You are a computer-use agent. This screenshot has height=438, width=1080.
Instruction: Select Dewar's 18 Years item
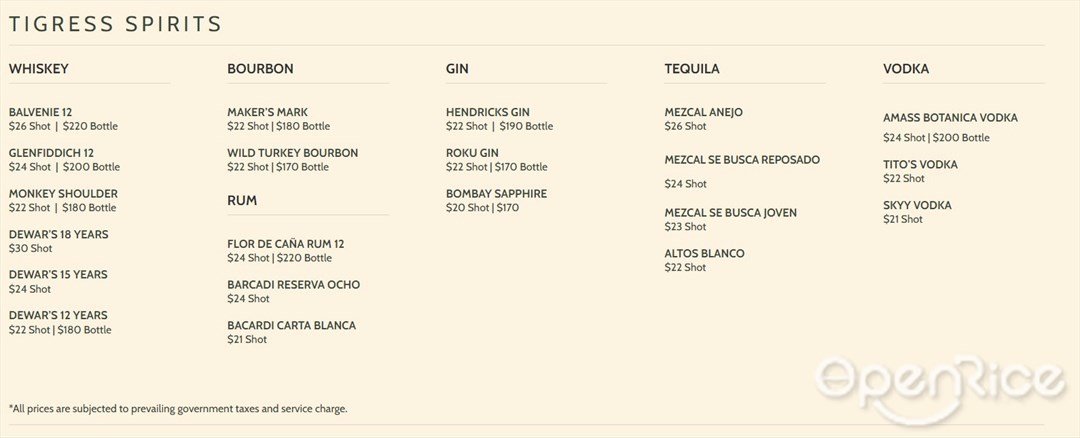(x=59, y=234)
